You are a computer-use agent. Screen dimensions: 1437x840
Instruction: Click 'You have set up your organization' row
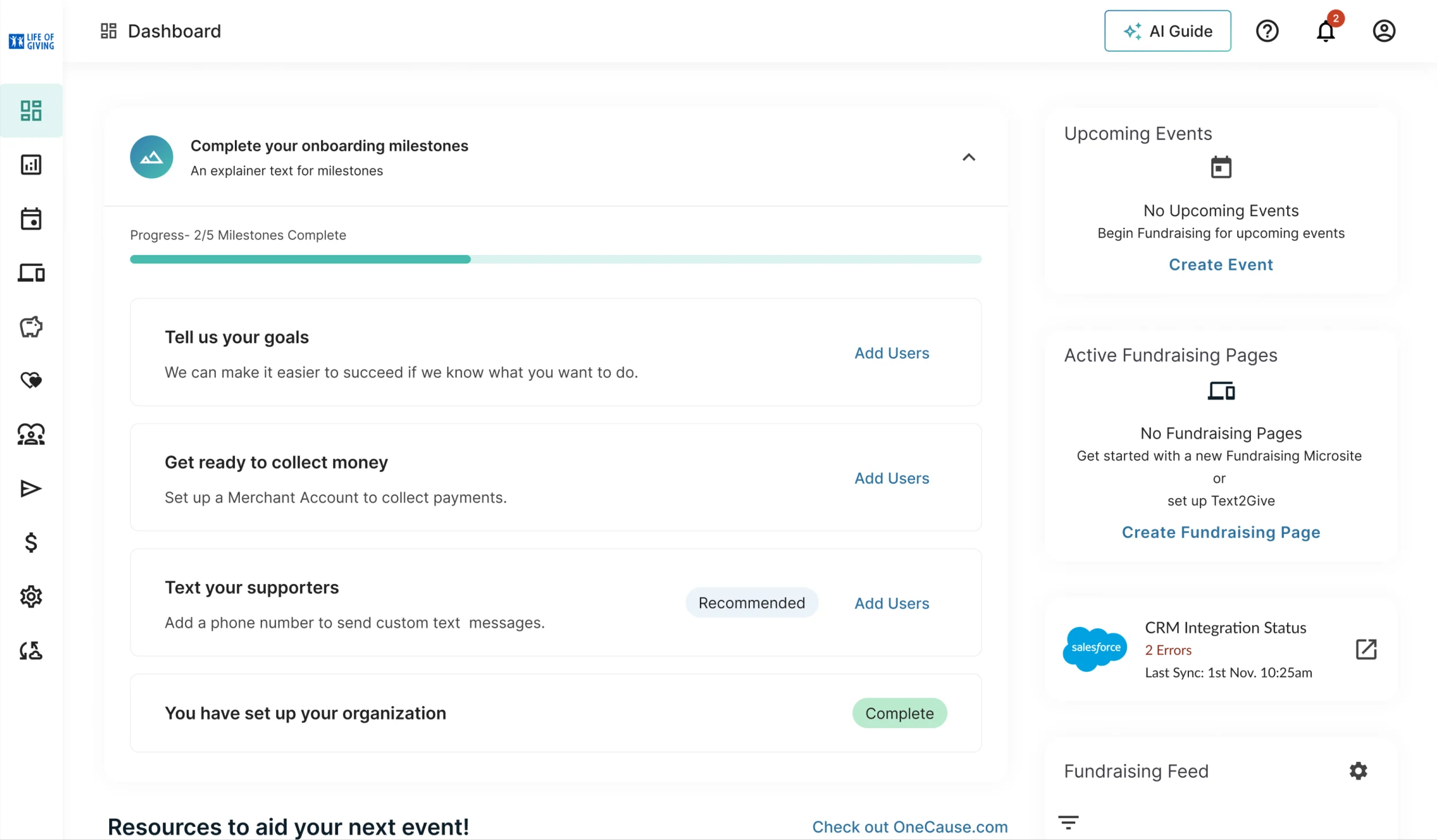click(x=556, y=714)
